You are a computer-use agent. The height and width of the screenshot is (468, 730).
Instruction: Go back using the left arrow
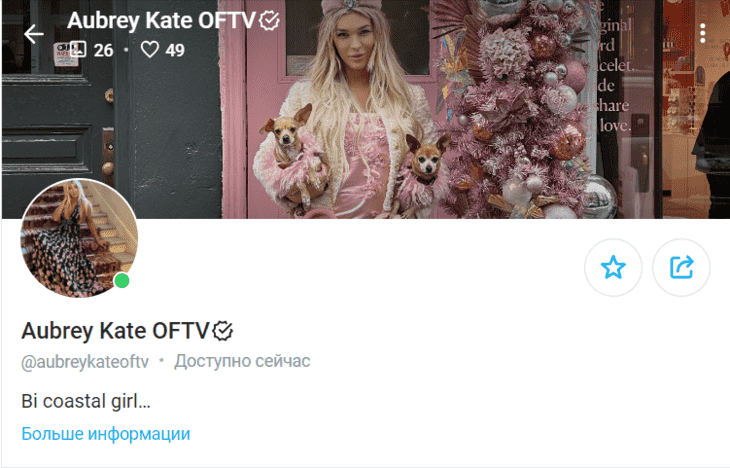34,34
